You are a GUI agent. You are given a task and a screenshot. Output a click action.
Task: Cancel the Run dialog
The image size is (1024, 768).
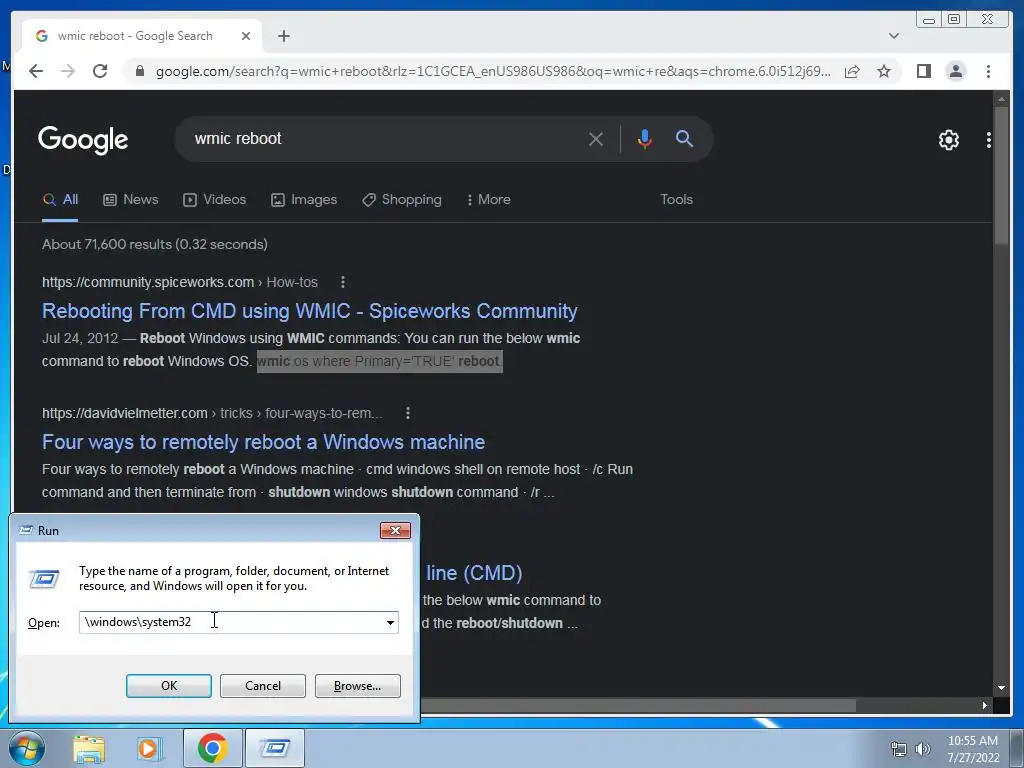263,686
